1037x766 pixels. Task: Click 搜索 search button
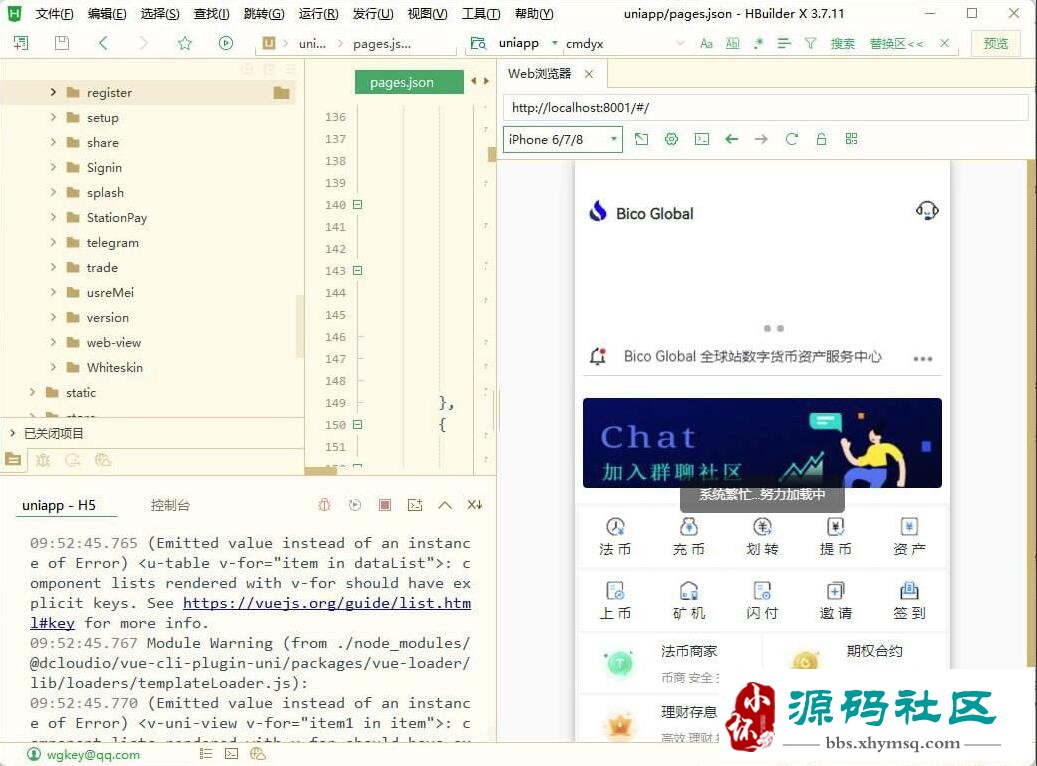pos(843,43)
